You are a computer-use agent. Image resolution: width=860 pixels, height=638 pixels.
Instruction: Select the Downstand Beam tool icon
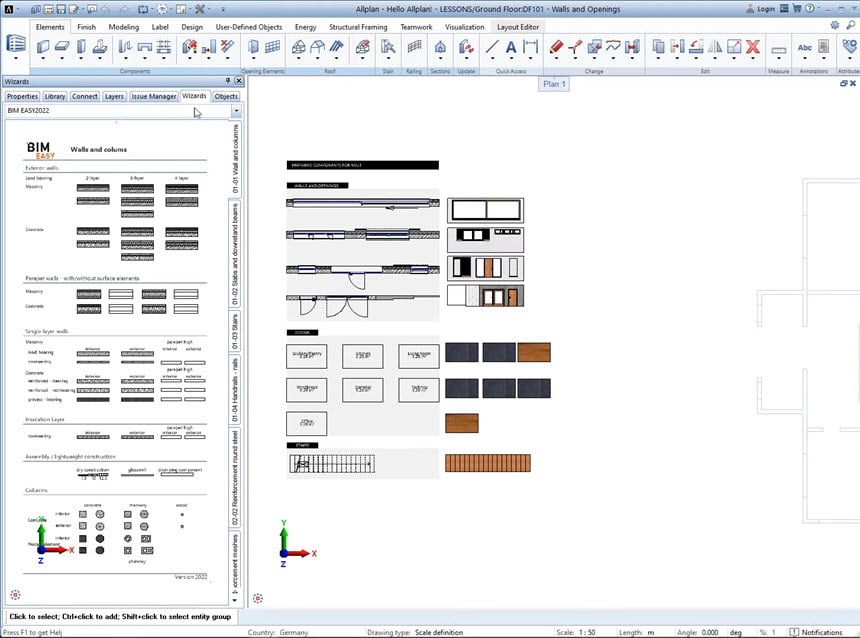click(145, 47)
